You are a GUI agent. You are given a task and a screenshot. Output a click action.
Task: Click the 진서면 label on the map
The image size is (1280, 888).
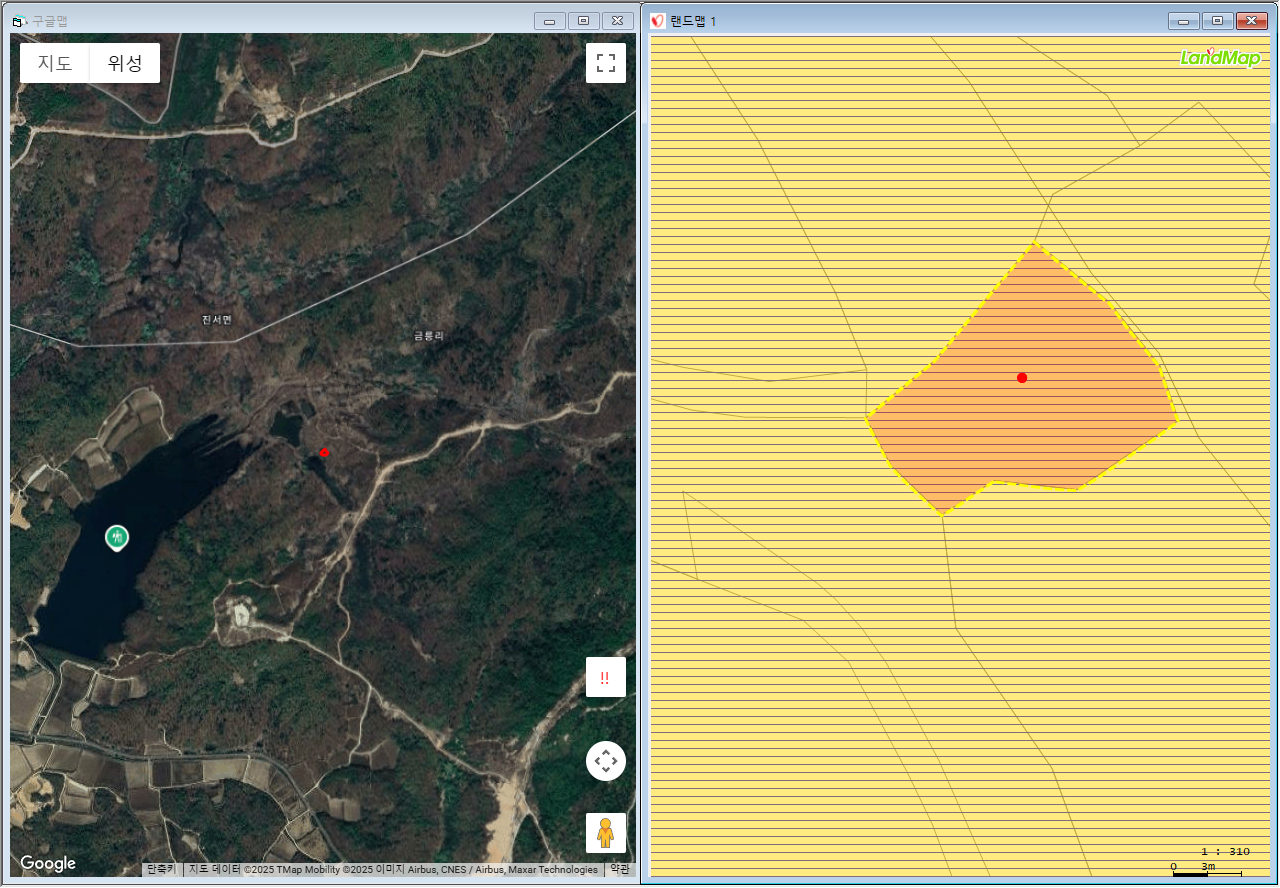(216, 320)
